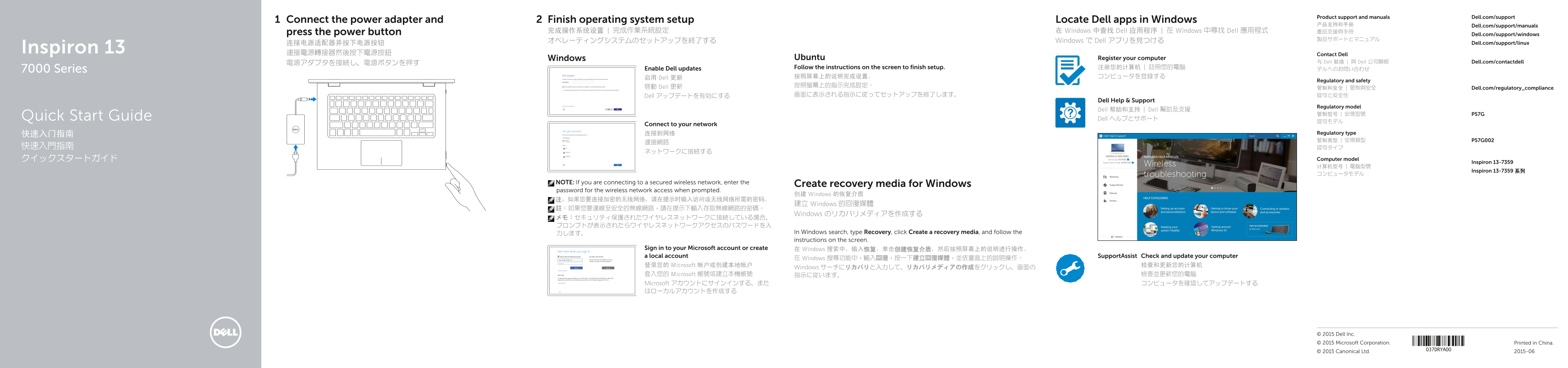
Task: Click the power icon in Dell Updates setup screen
Action: tap(564, 109)
